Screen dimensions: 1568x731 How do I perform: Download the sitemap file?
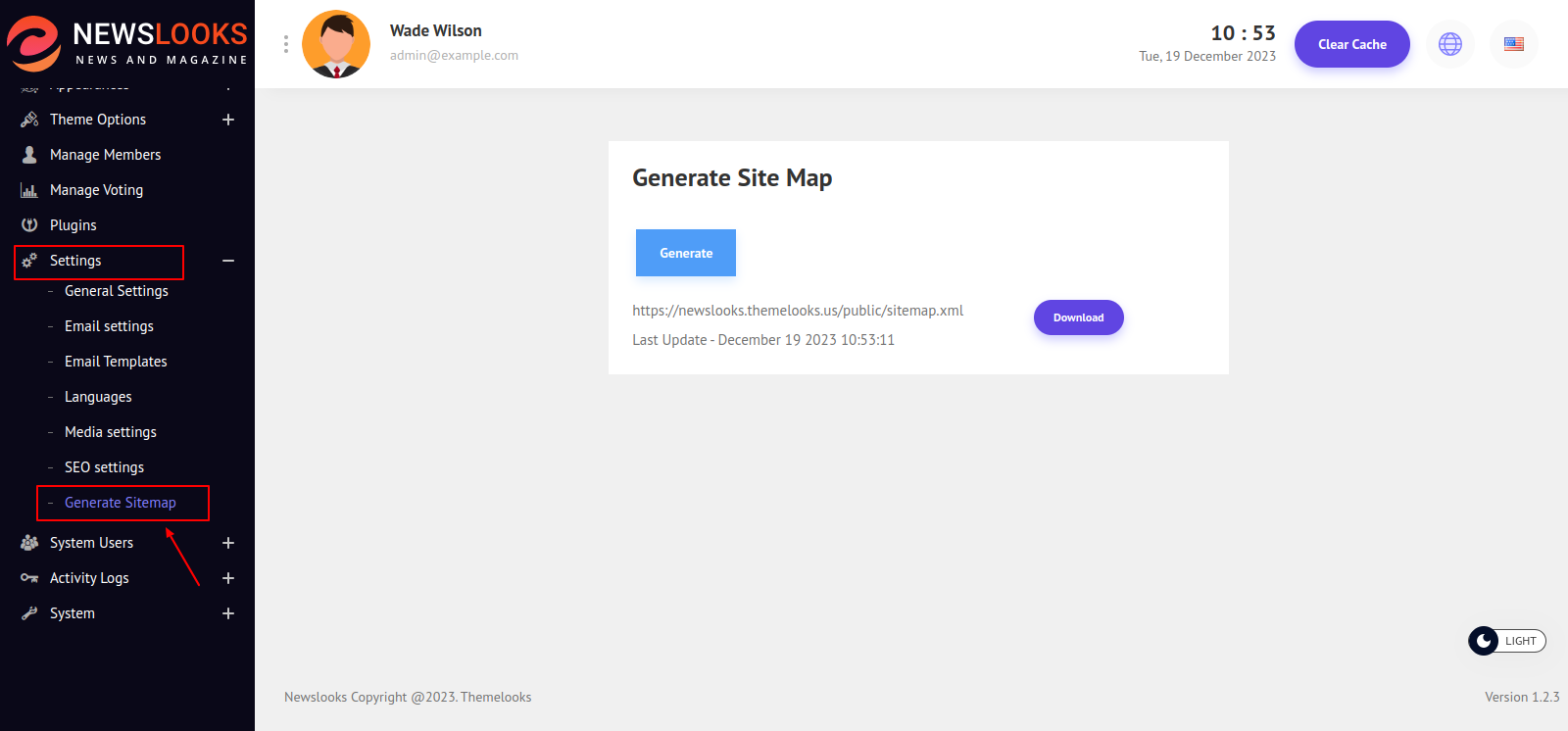[x=1078, y=317]
